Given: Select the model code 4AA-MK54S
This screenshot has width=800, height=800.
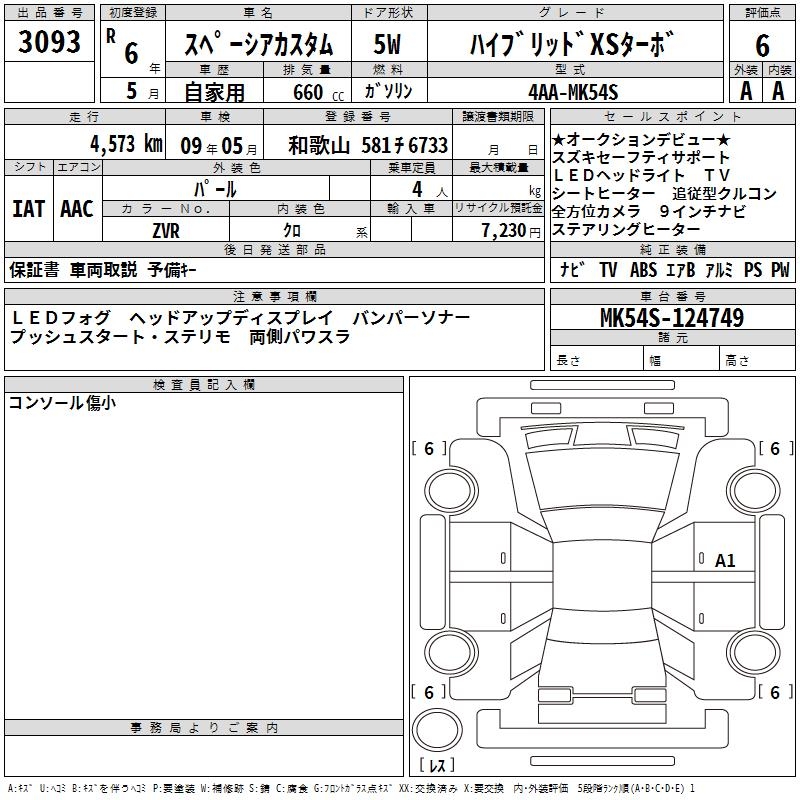Looking at the screenshot, I should (573, 92).
